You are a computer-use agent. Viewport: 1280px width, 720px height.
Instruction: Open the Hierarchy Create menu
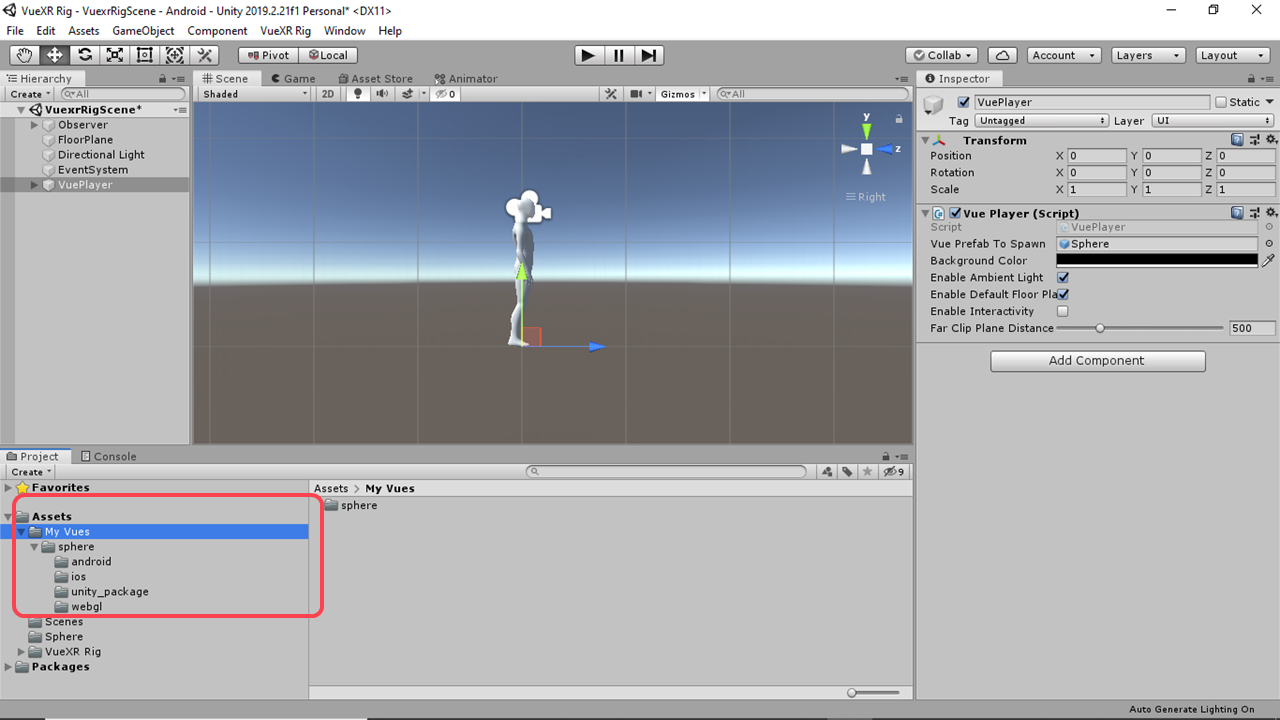click(x=29, y=94)
